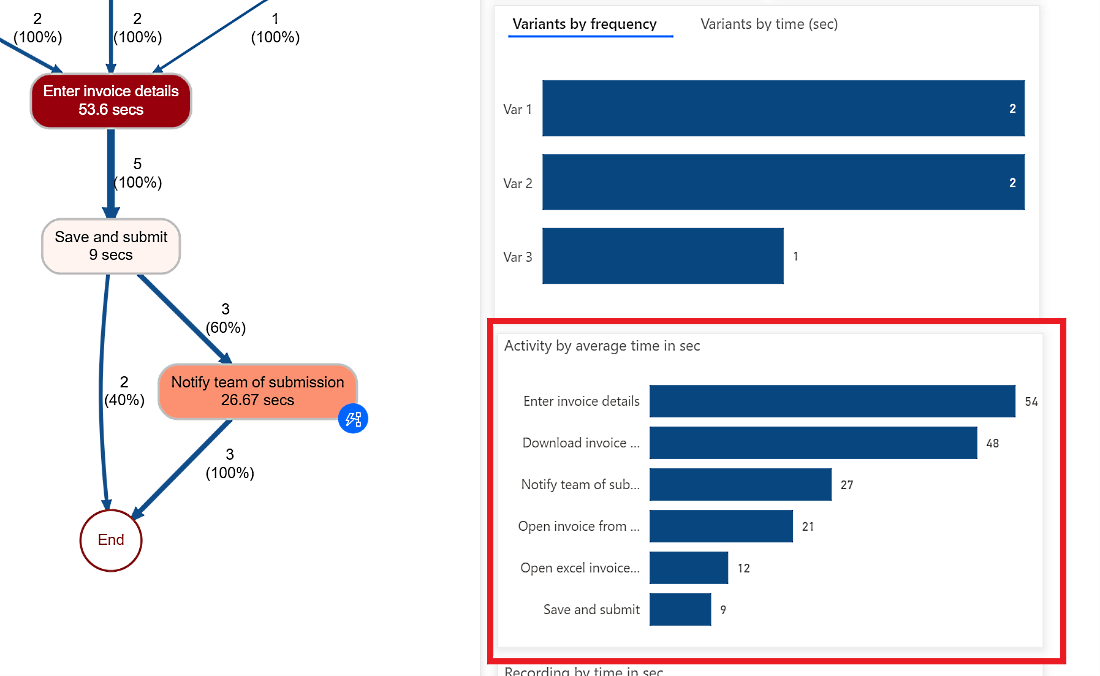Click the Enter invoice details activity bar
The image size is (1100, 676).
[832, 401]
